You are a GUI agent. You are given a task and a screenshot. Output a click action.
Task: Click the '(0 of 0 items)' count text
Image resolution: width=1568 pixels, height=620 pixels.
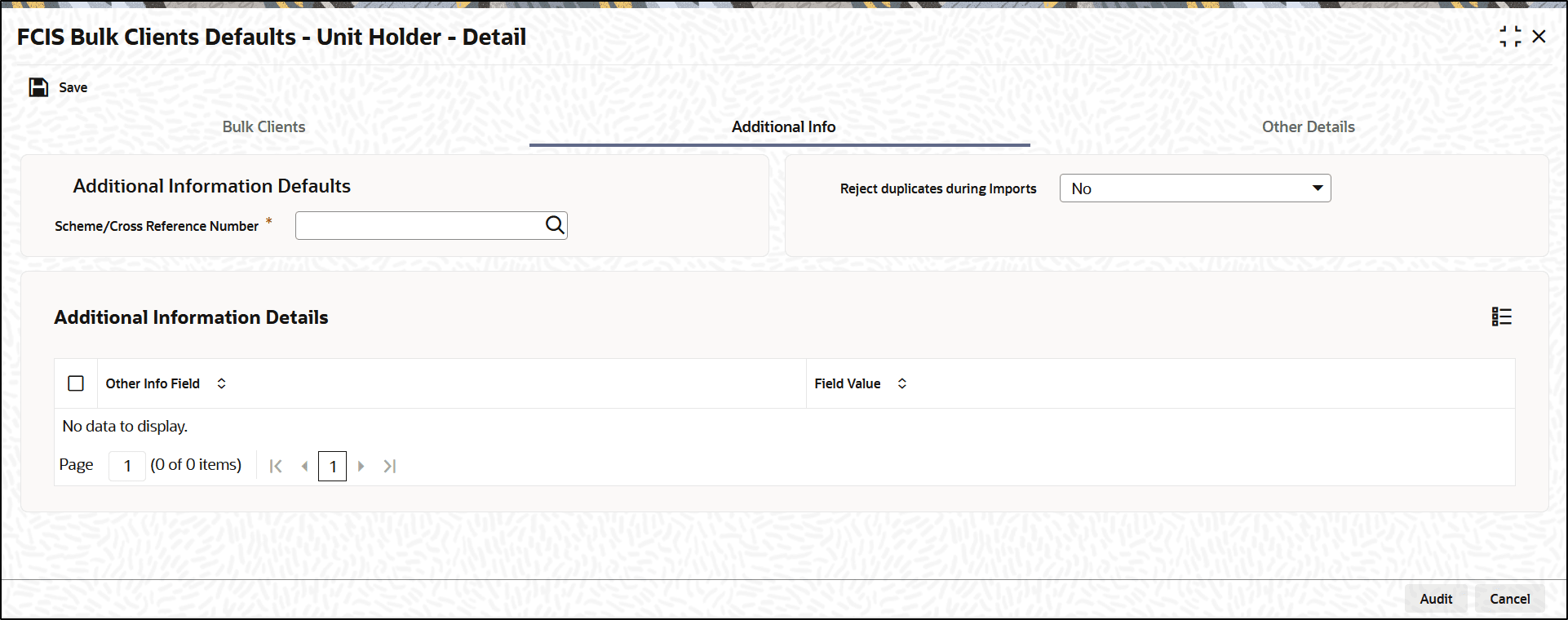click(x=196, y=464)
